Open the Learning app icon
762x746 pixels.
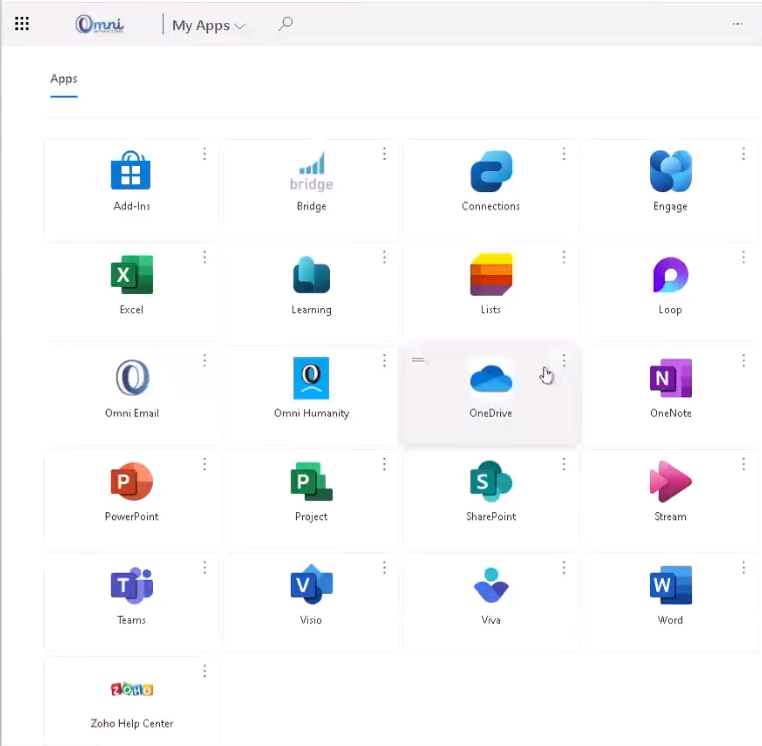click(312, 275)
